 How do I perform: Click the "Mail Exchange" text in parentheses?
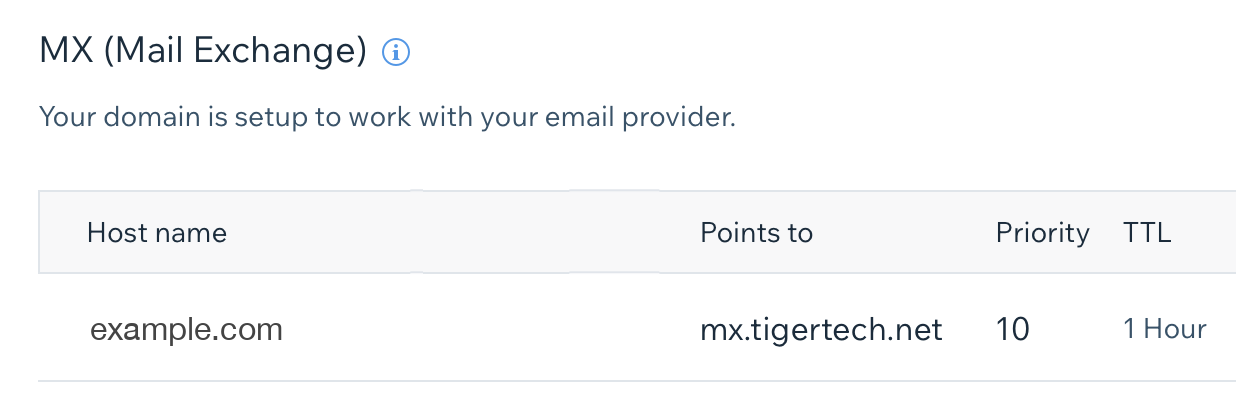(234, 51)
